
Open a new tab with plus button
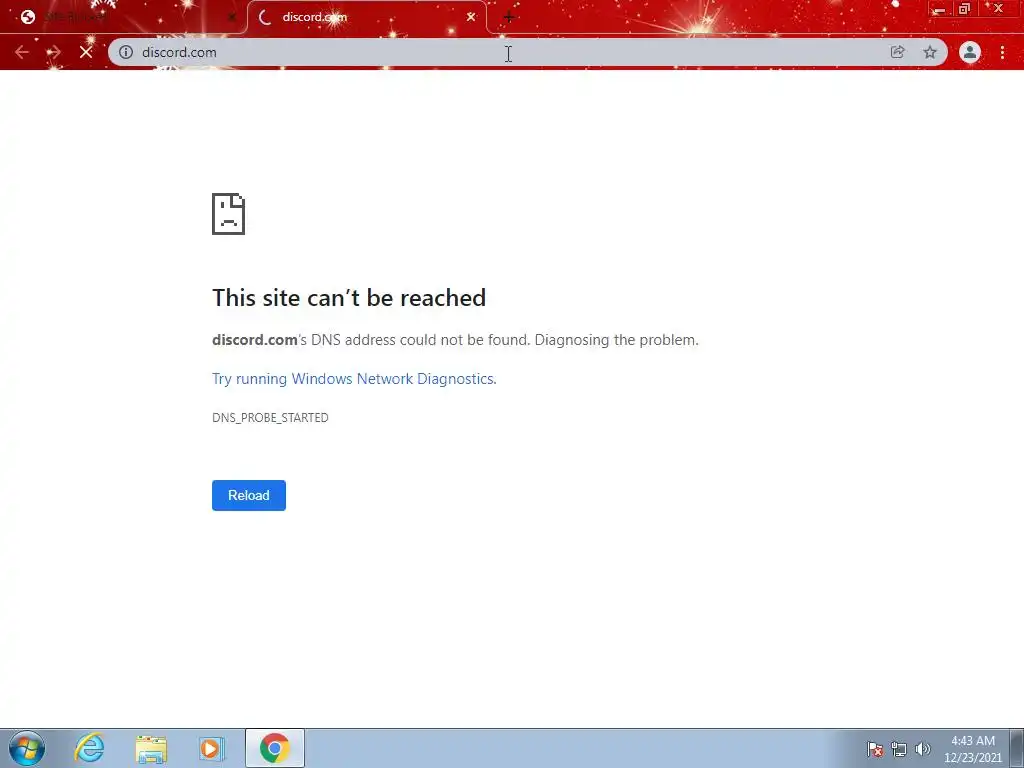[509, 17]
